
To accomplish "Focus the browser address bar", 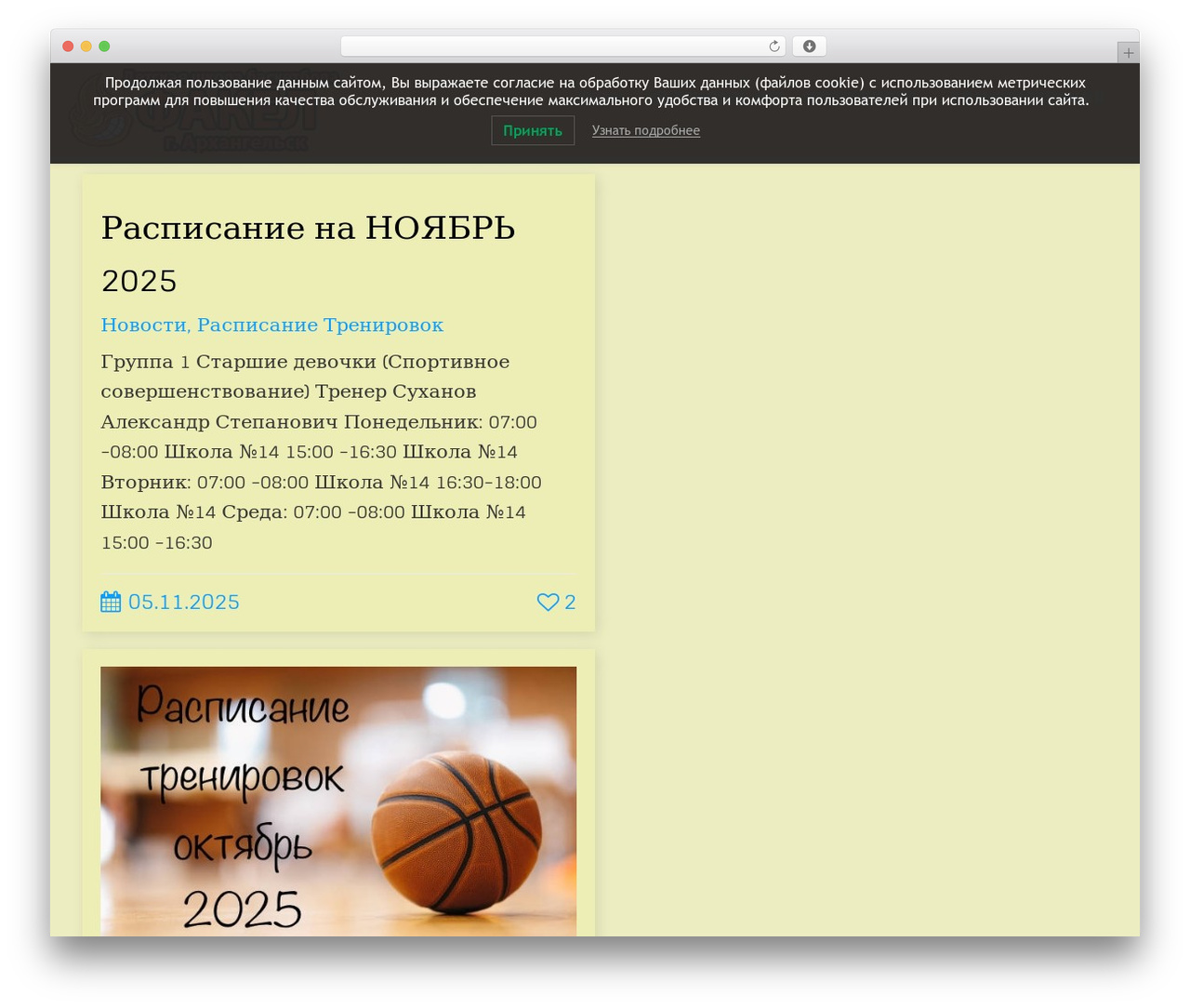I will (x=562, y=46).
